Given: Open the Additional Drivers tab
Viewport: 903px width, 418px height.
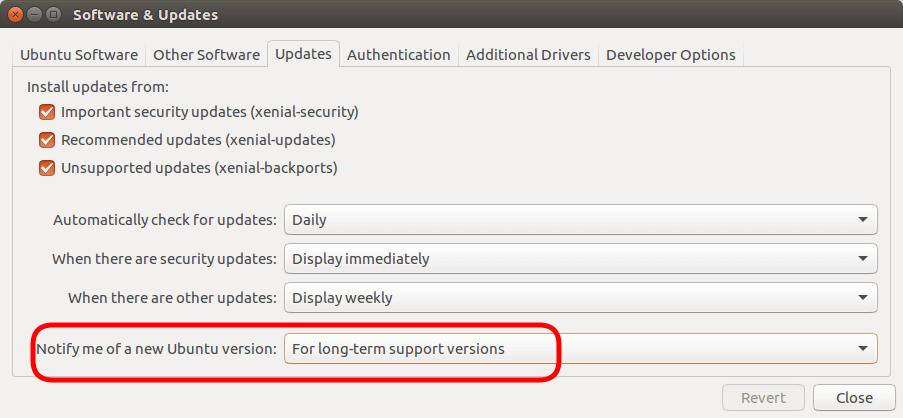Looking at the screenshot, I should [x=528, y=55].
